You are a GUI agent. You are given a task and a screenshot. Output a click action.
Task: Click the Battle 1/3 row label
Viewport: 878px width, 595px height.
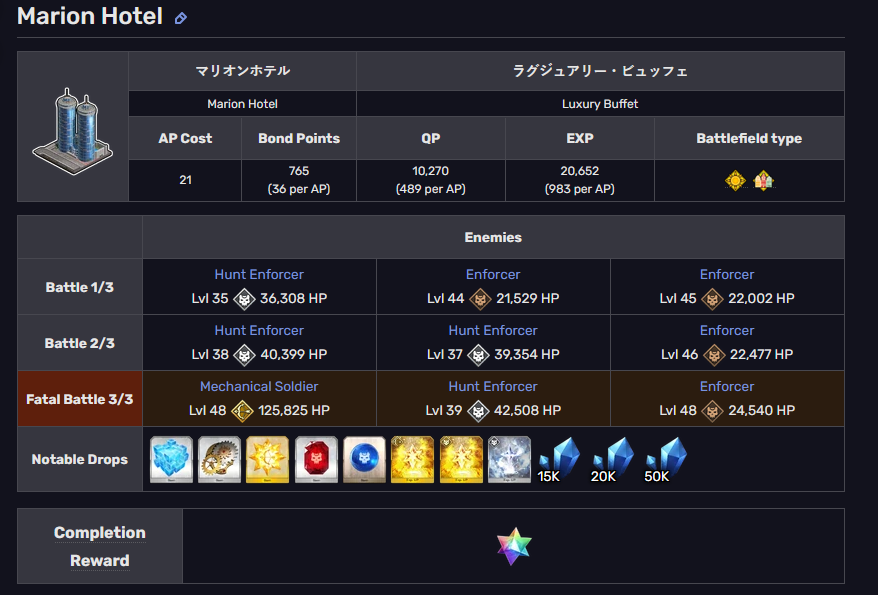(80, 287)
